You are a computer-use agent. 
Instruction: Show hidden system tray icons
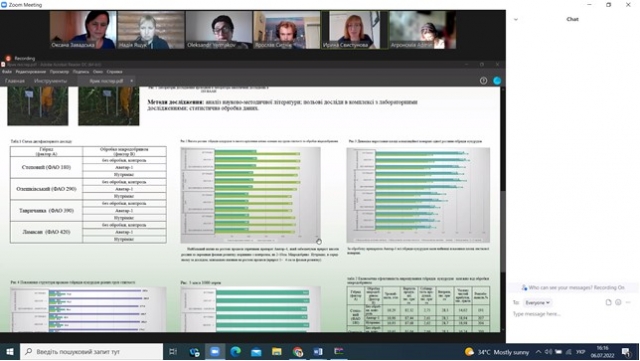539,352
